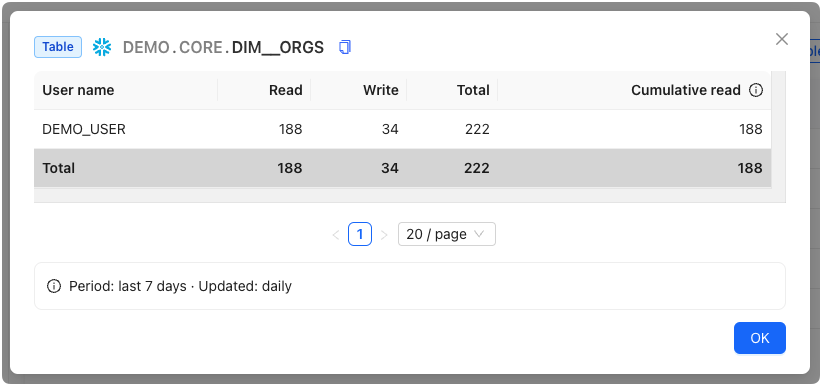Copy the DEMO.CORE.DIM__ORGS table name
Screen dimensions: 822x386
coord(344,47)
